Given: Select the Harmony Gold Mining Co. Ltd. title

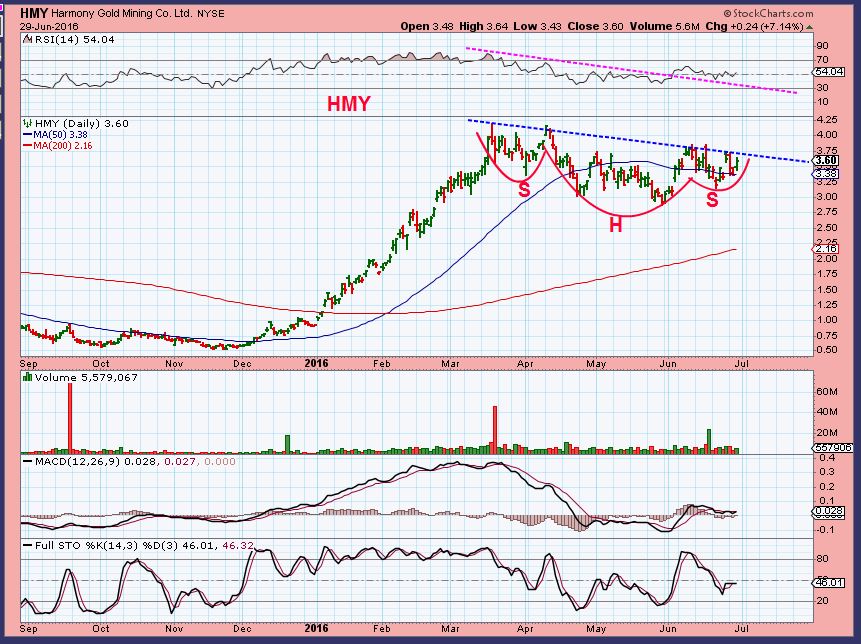Looking at the screenshot, I should (x=122, y=14).
